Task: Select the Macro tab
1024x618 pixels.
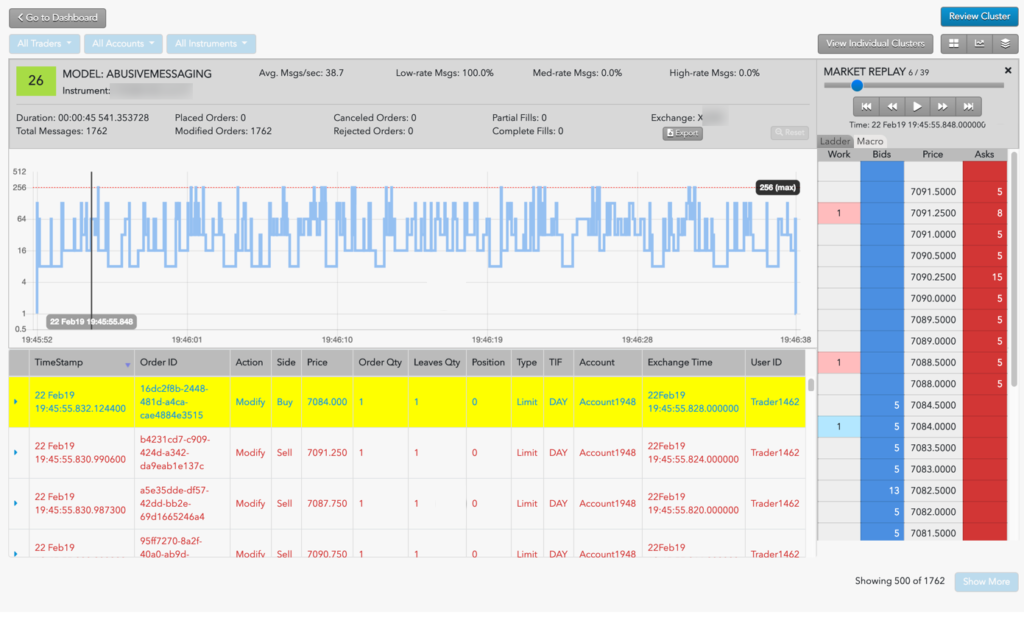Action: (x=870, y=141)
